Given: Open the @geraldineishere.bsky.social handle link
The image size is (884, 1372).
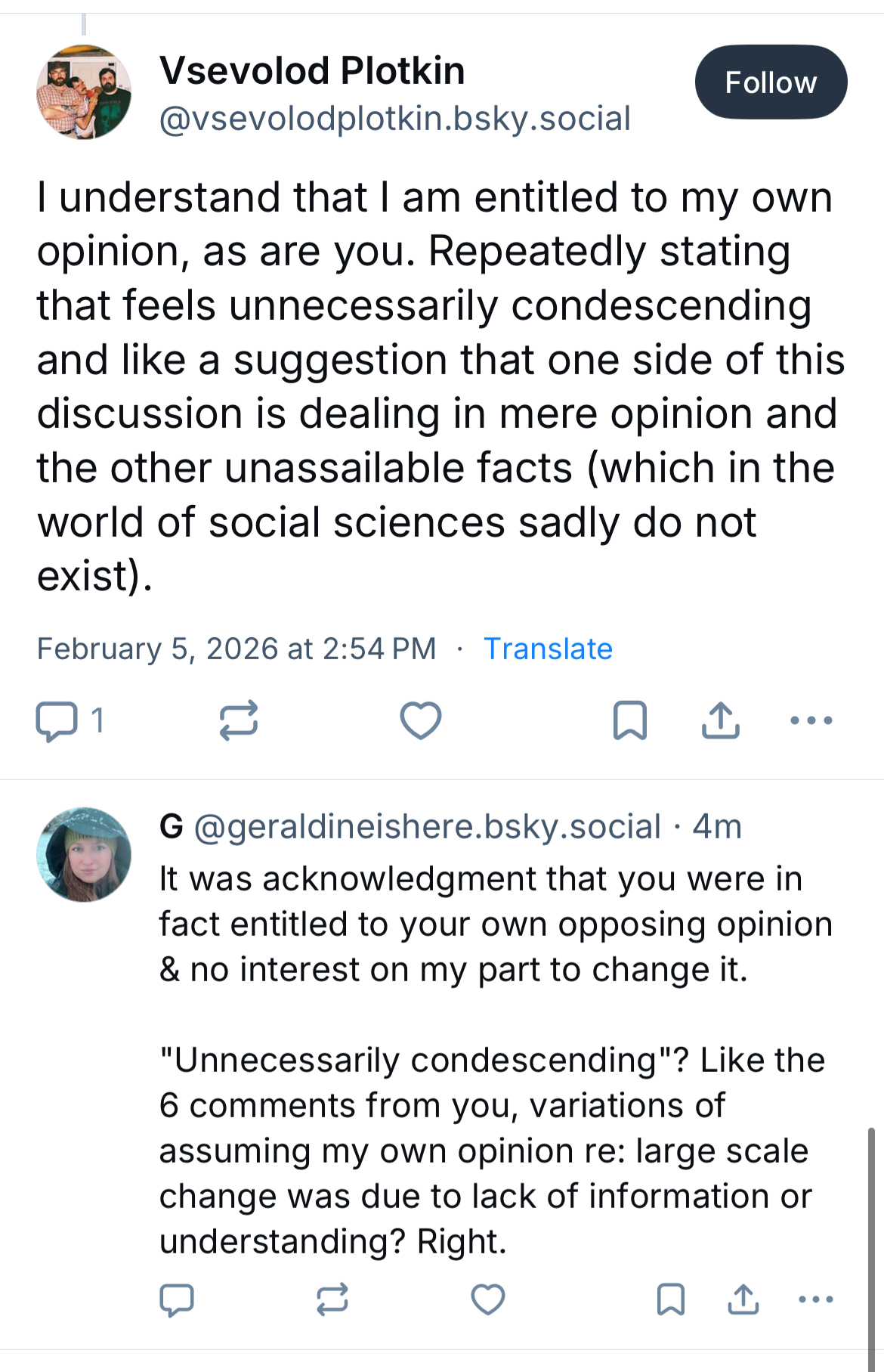Looking at the screenshot, I should (x=428, y=826).
